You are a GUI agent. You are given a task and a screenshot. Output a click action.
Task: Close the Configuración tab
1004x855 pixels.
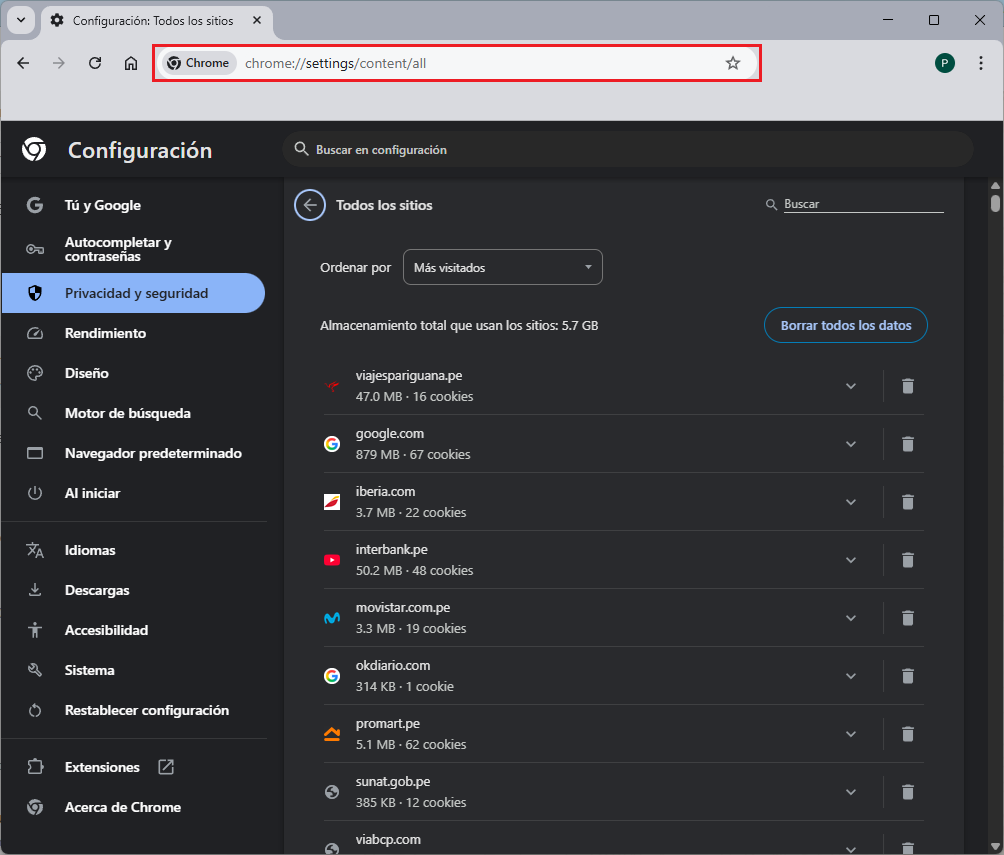click(257, 20)
